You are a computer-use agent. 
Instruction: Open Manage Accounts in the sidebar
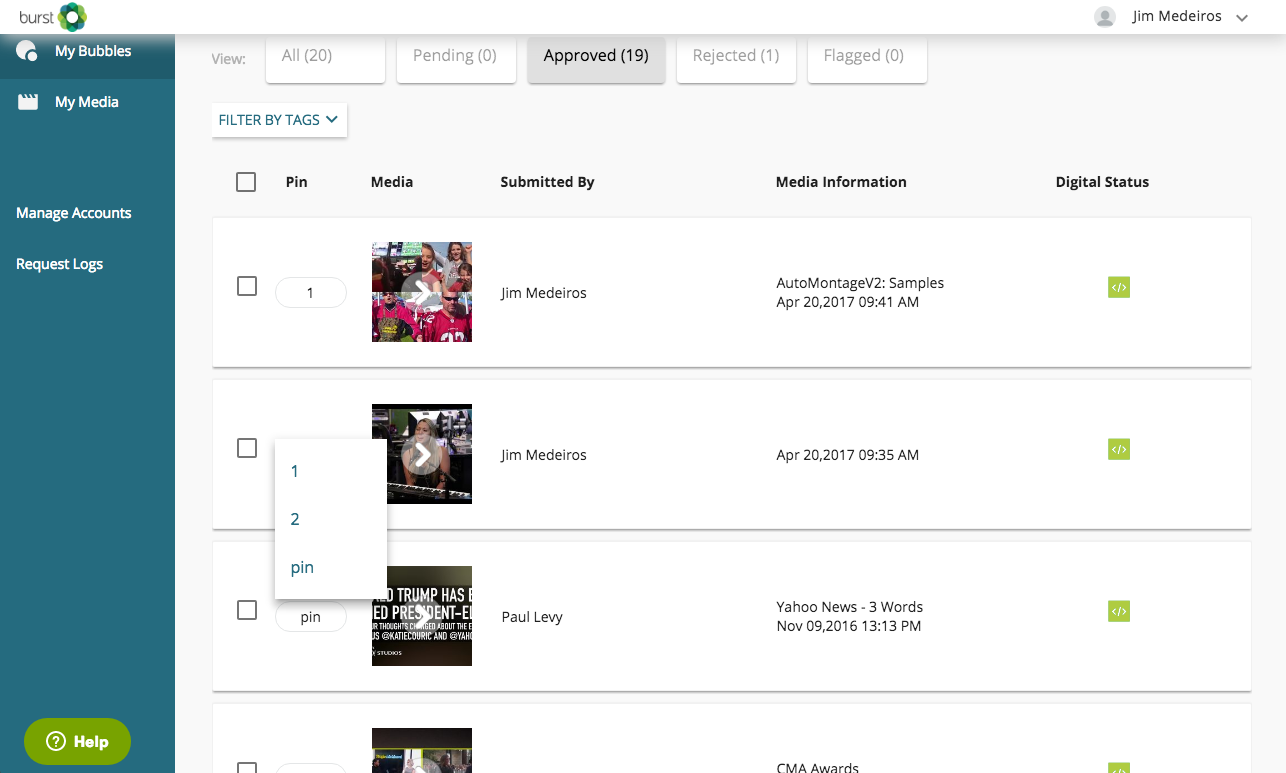pos(74,213)
